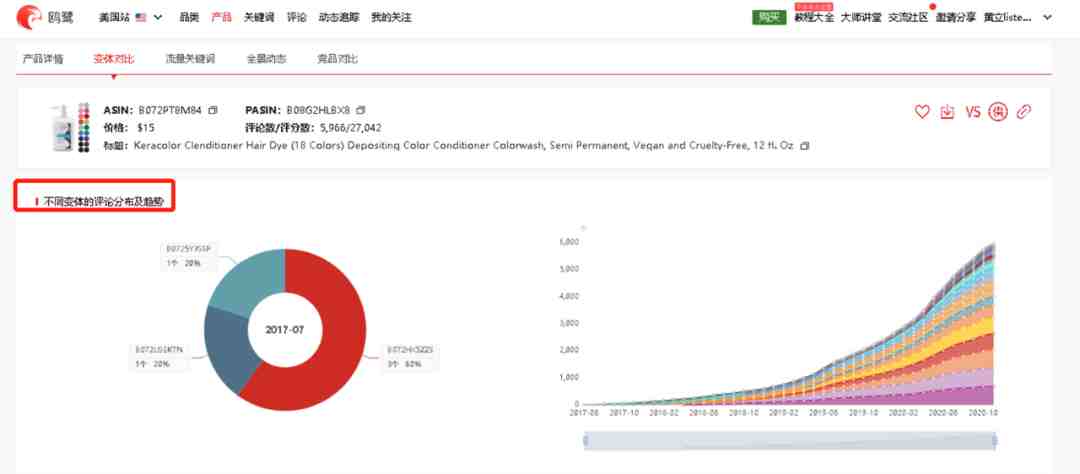Viewport: 1080px width, 474px height.
Task: Open 关键词 in the top menu
Action: tap(258, 17)
